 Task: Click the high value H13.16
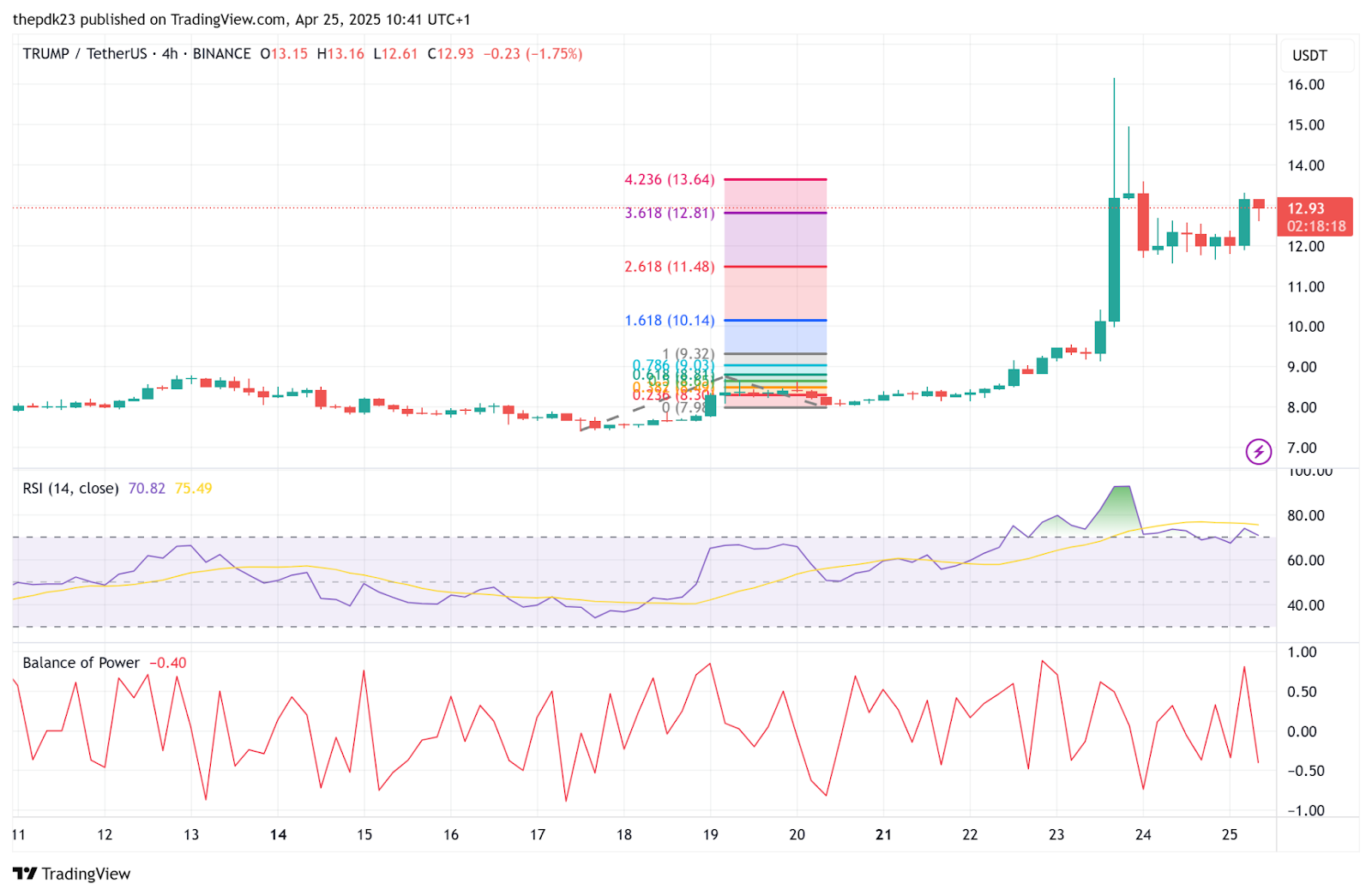340,53
